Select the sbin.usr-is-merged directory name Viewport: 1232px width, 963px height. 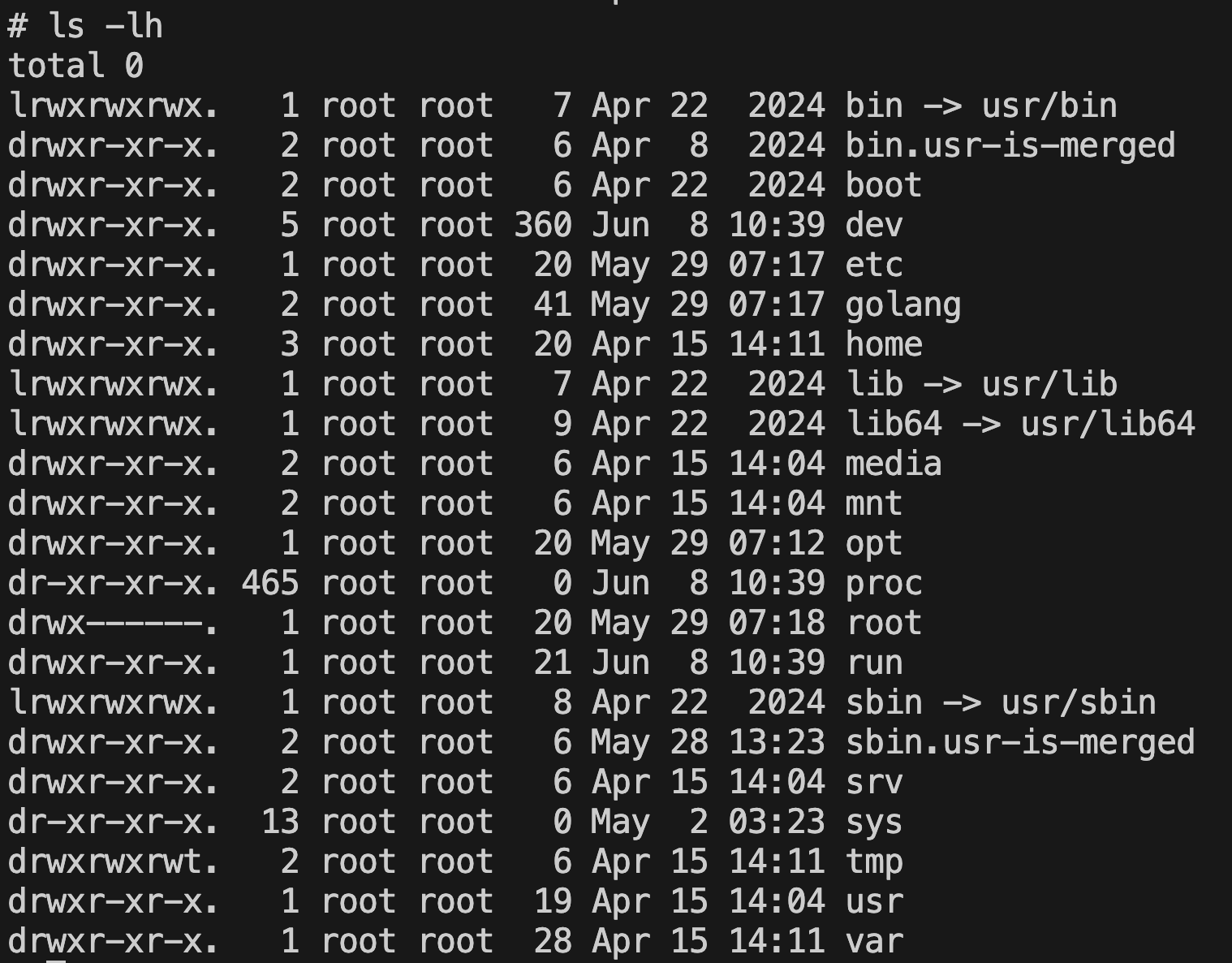[1020, 743]
